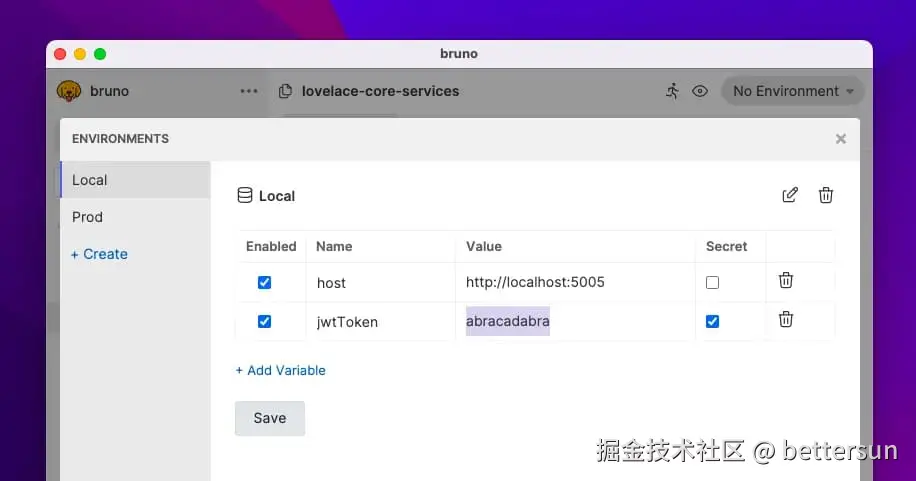Delete the jwtToken variable row
The height and width of the screenshot is (481, 916).
pyautogui.click(x=786, y=319)
